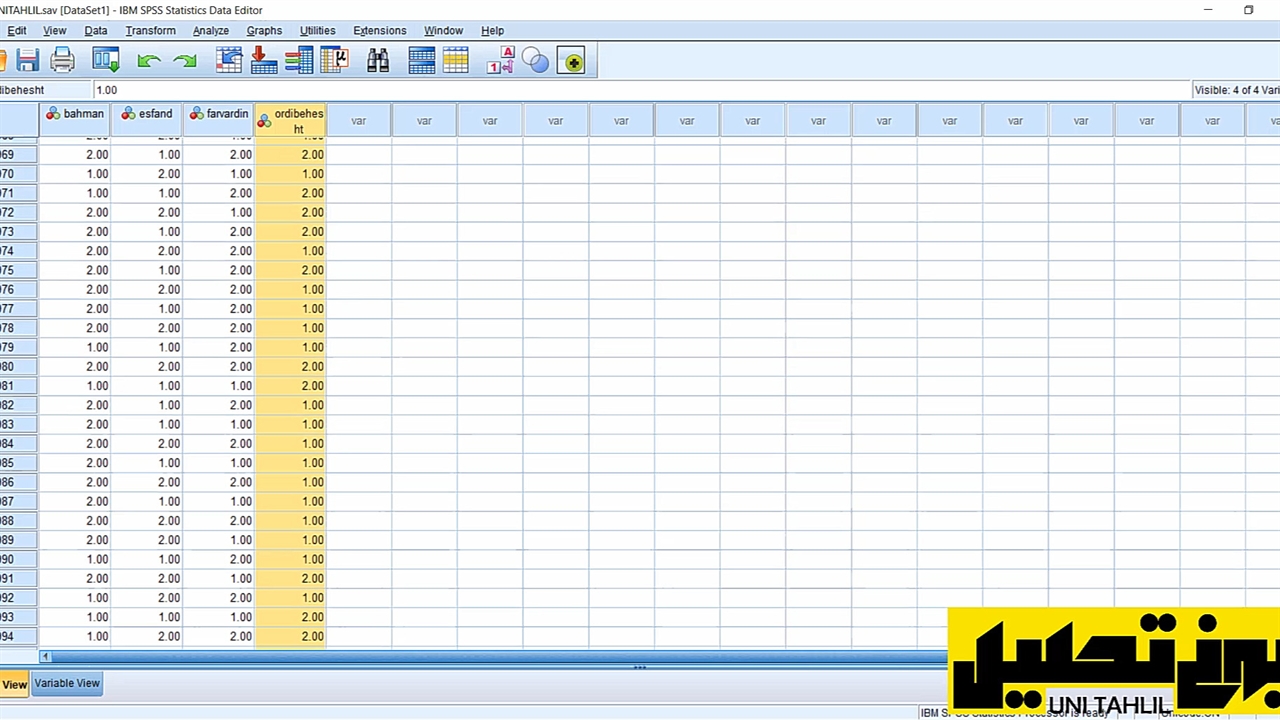
Task: Click the green Undo arrow
Action: click(x=149, y=61)
